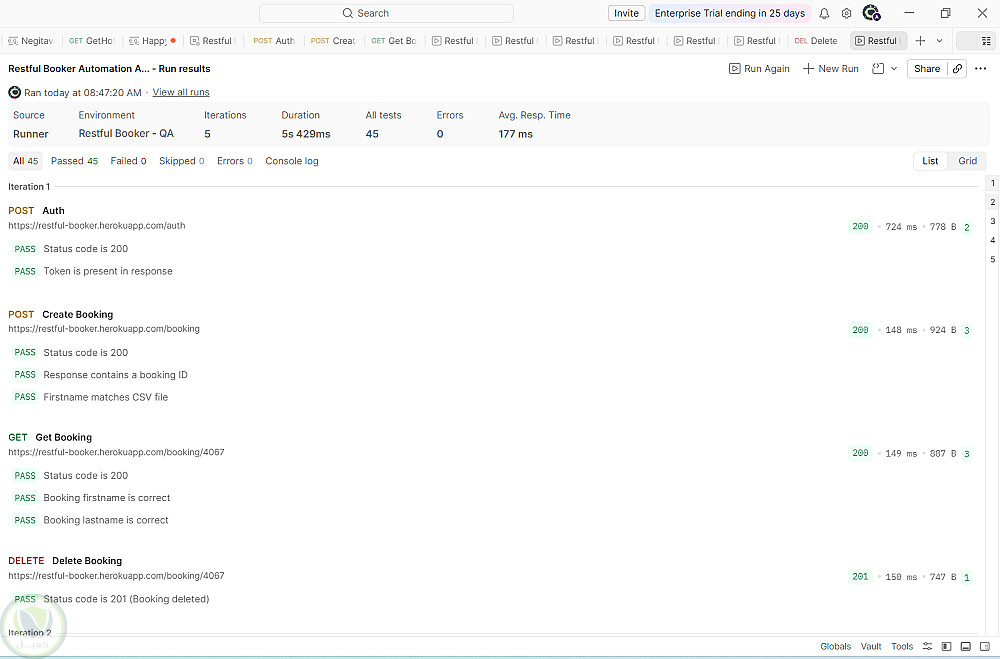The image size is (1000, 659).
Task: Add a new tab with the plus icon
Action: coord(920,41)
